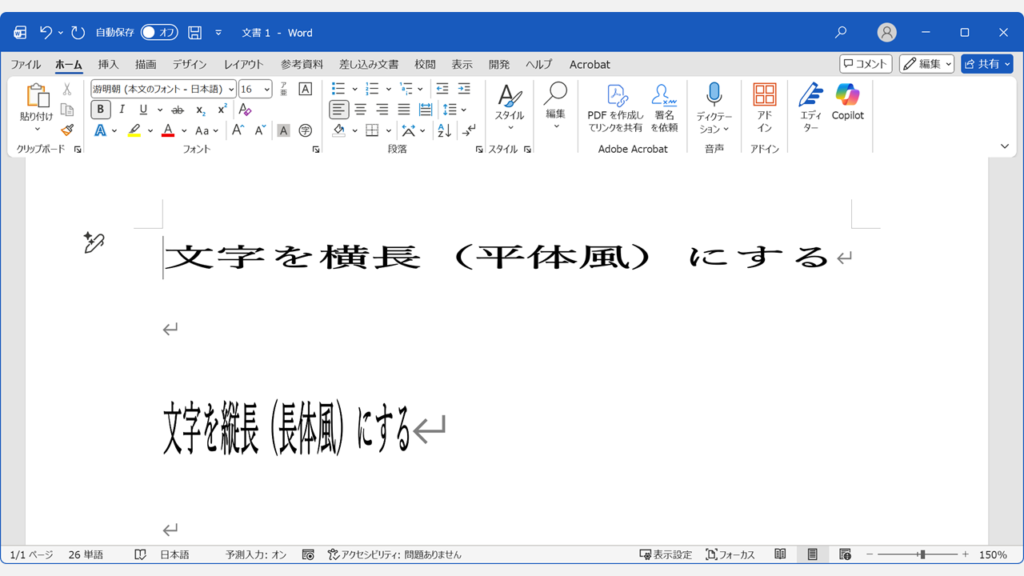Toggle Bold formatting off
The height and width of the screenshot is (576, 1024).
click(x=99, y=109)
